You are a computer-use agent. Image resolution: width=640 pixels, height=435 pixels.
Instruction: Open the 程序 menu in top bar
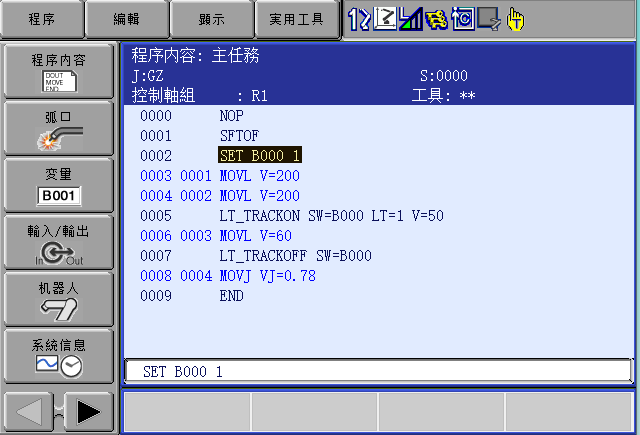point(42,18)
